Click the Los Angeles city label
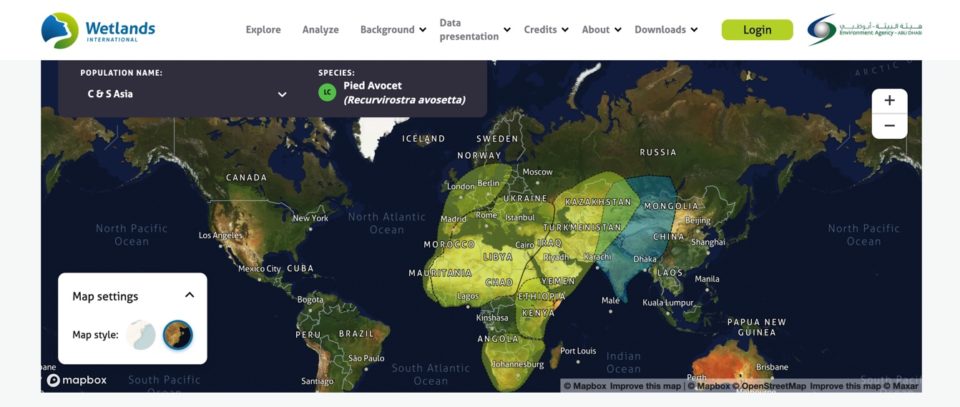 220,235
